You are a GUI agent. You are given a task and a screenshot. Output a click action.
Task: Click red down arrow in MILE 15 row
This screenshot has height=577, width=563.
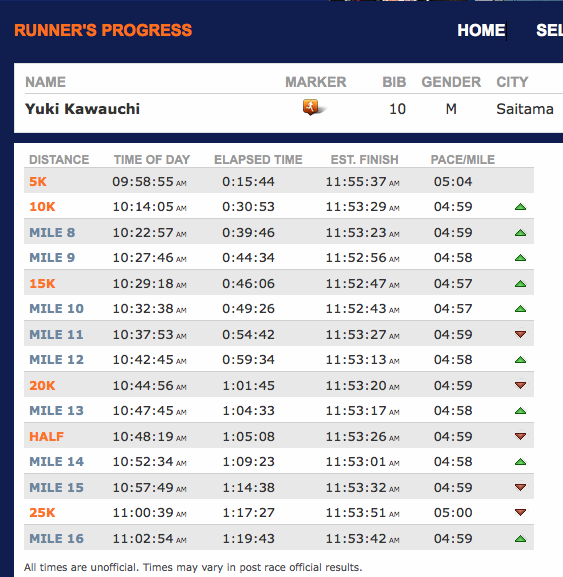pyautogui.click(x=520, y=488)
